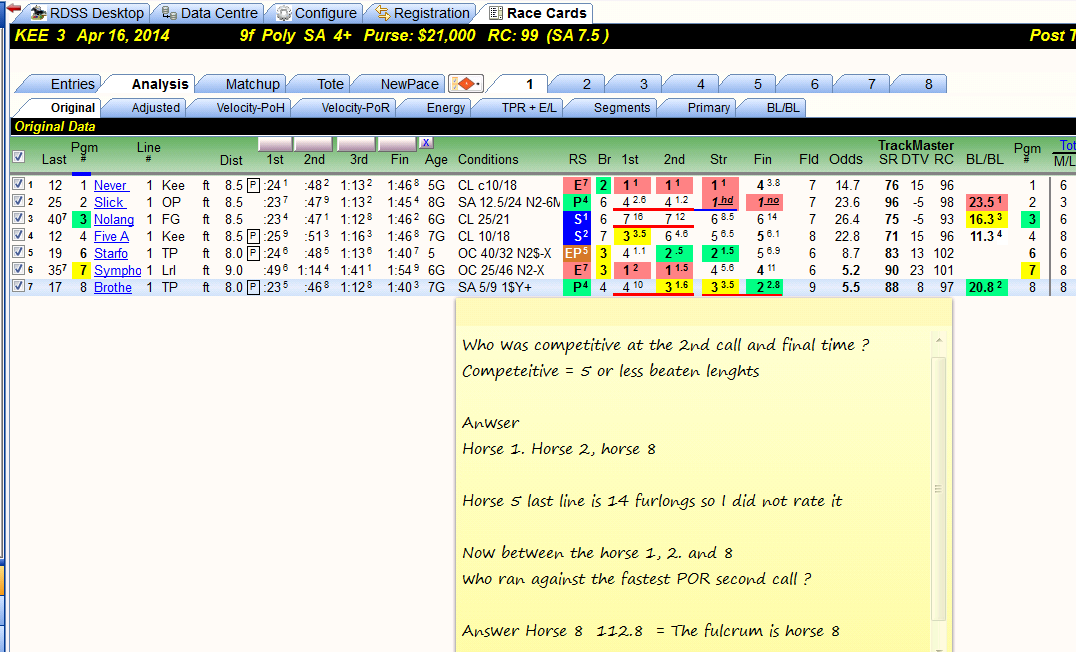This screenshot has width=1076, height=652.
Task: Open the Starfo horse link
Action: pyautogui.click(x=110, y=253)
